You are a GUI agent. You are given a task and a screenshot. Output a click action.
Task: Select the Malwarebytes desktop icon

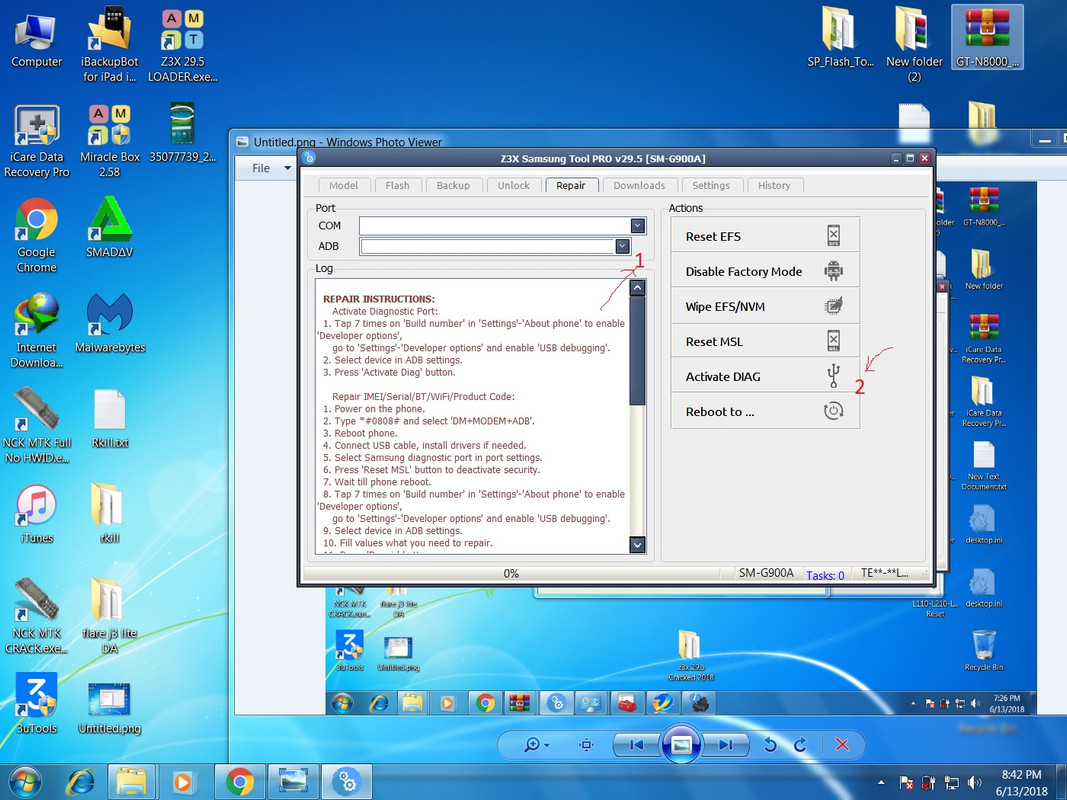pyautogui.click(x=110, y=324)
